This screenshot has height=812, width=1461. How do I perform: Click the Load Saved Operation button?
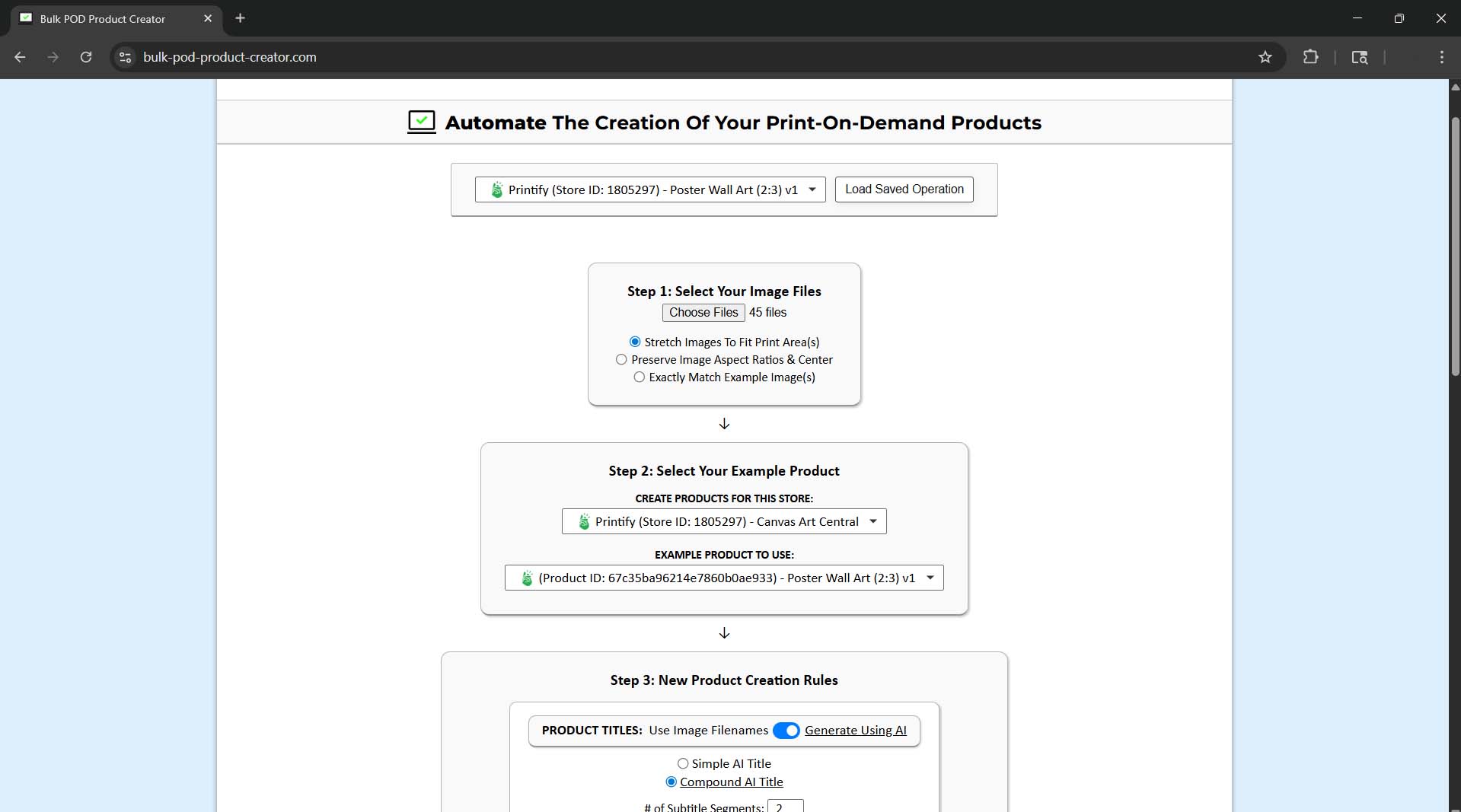903,189
